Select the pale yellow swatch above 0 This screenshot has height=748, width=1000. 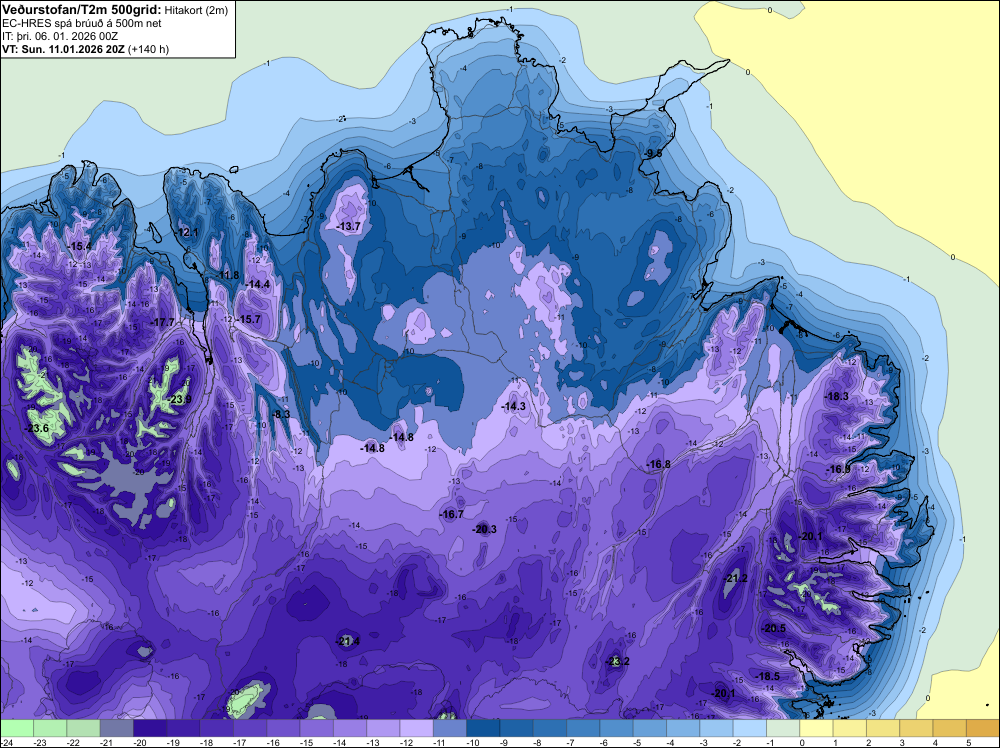[x=816, y=728]
